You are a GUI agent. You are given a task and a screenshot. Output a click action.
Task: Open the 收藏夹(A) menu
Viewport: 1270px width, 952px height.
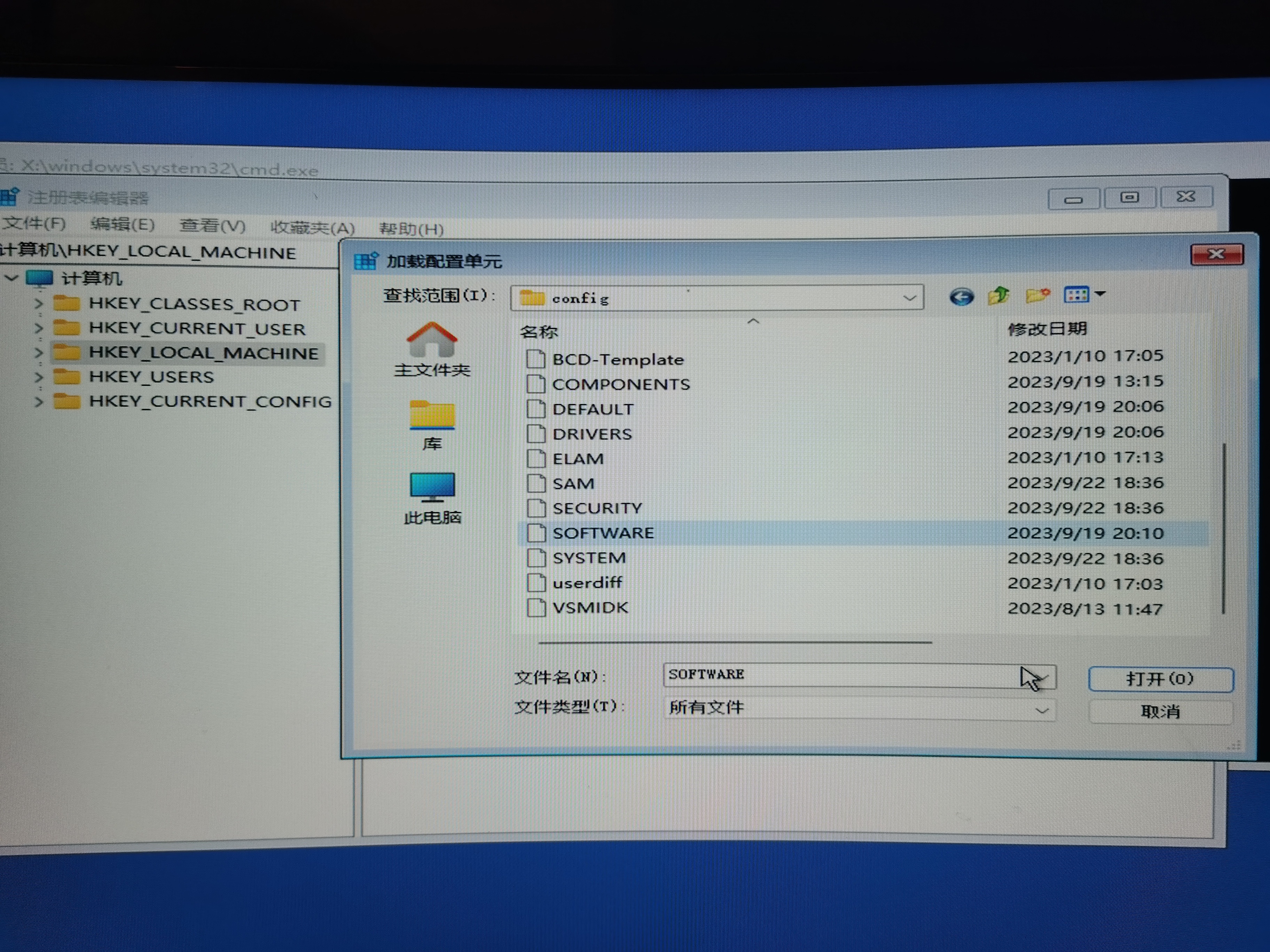click(312, 227)
